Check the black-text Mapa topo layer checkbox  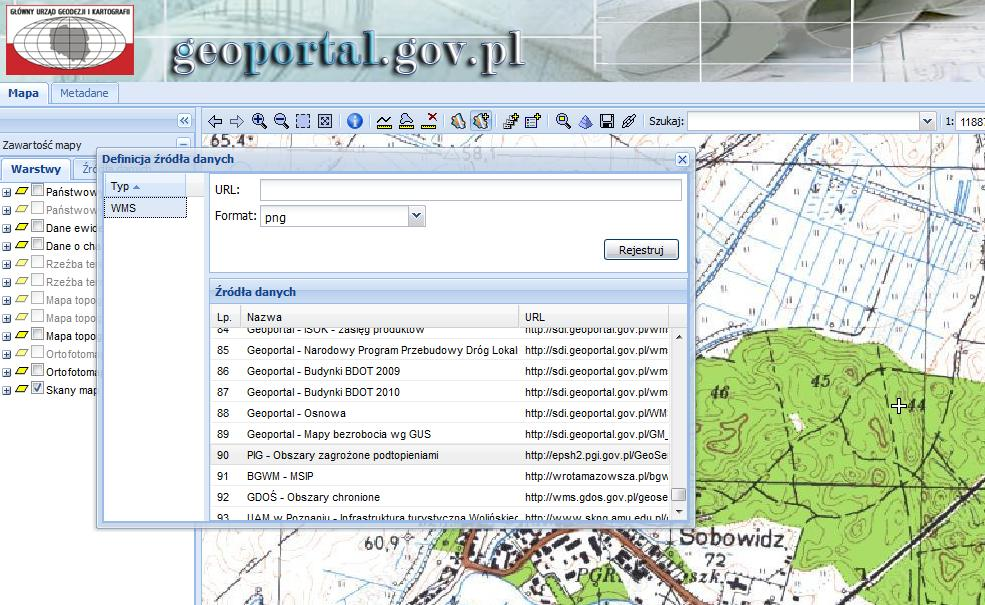(x=38, y=334)
